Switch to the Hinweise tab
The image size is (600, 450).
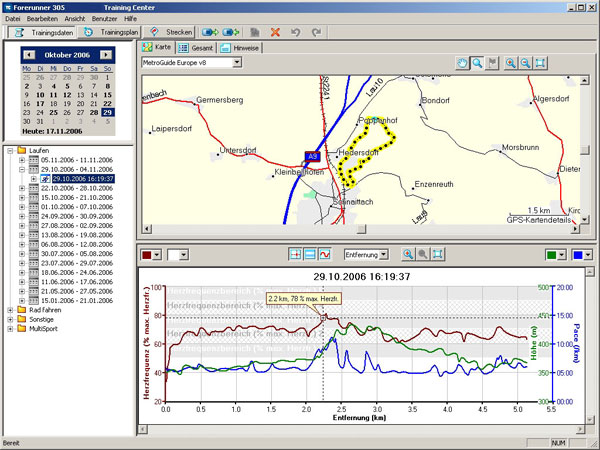(x=240, y=48)
